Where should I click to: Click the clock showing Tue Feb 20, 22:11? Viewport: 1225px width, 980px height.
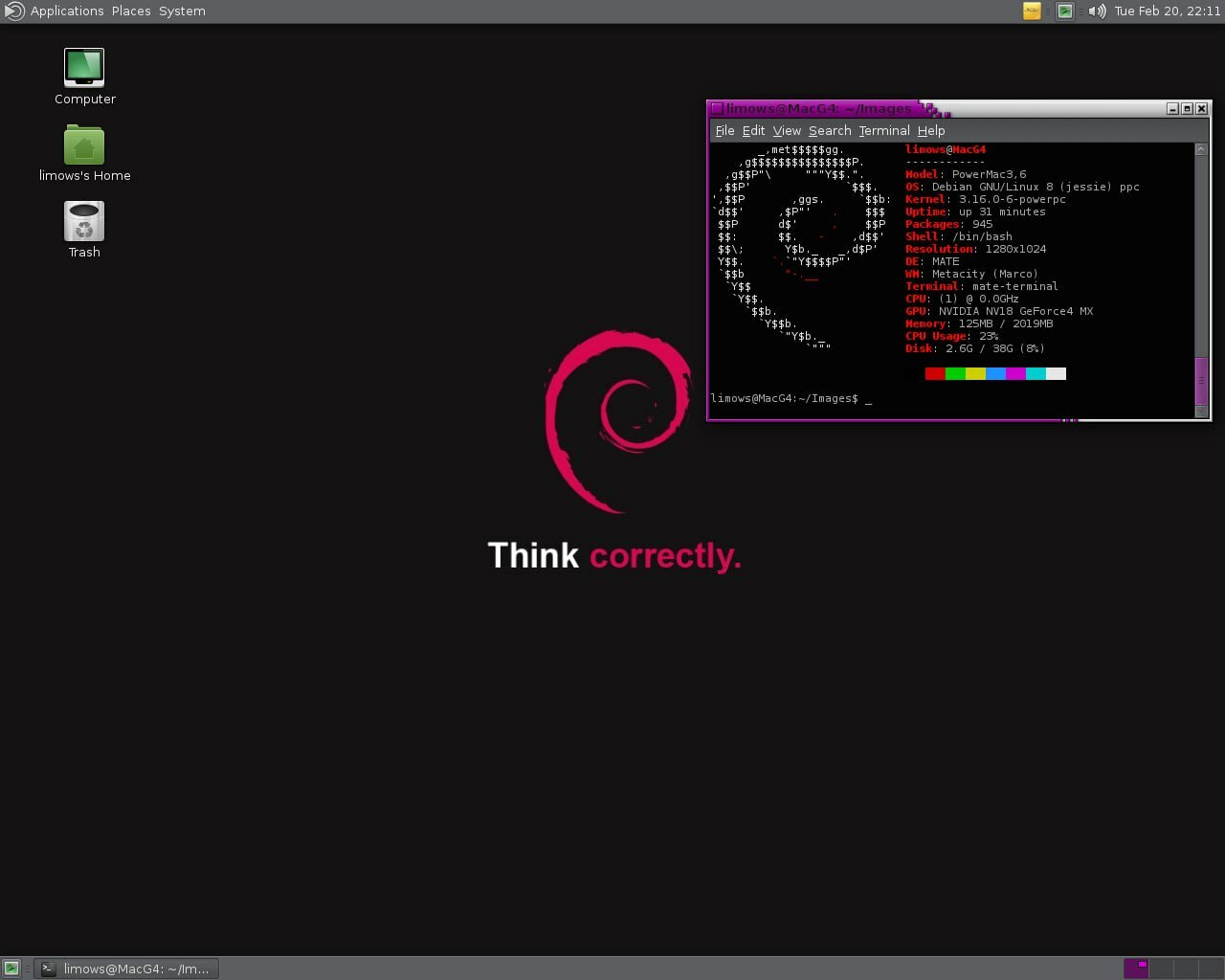[1168, 11]
